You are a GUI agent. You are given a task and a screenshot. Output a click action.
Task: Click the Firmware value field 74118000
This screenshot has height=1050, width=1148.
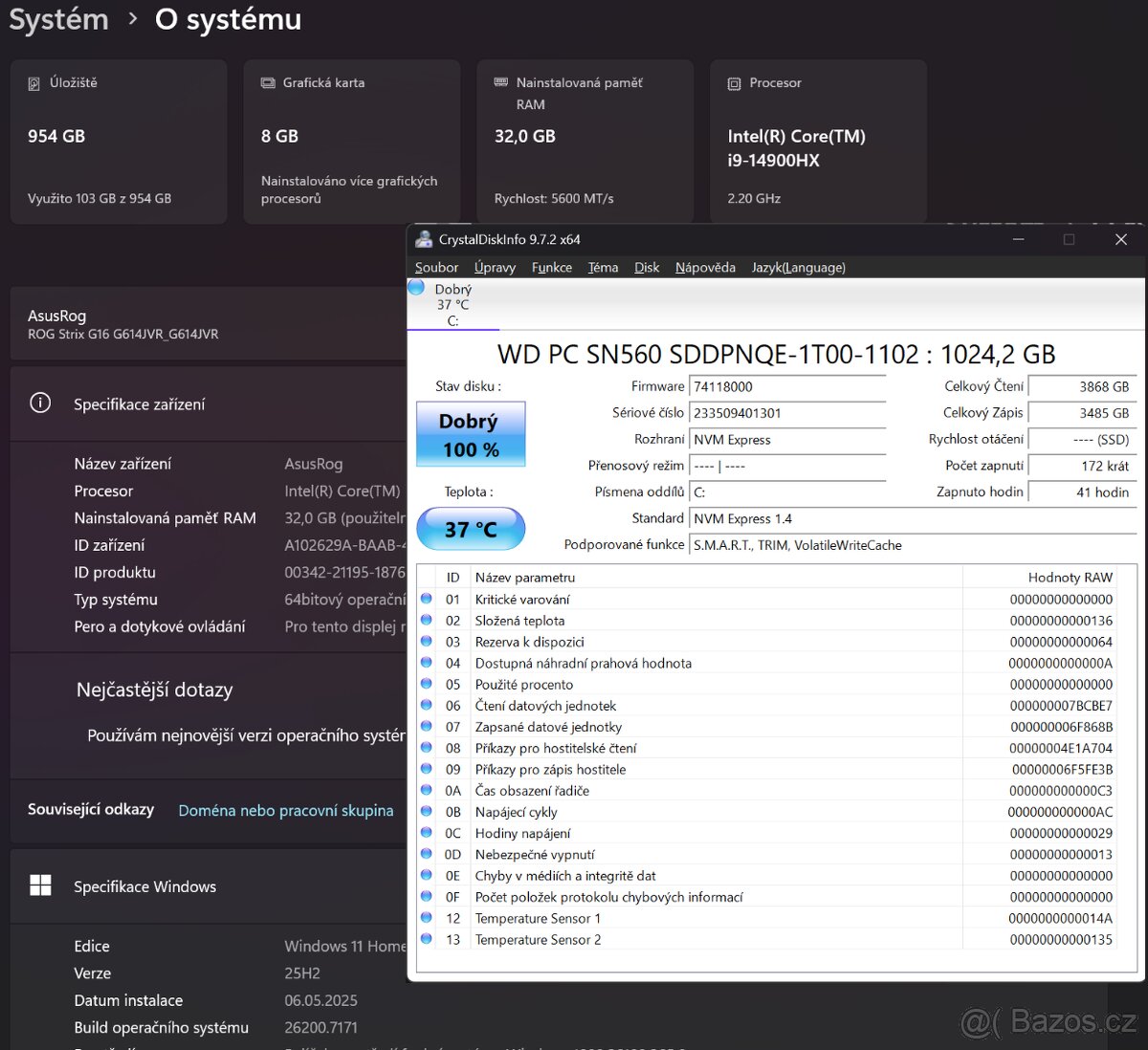[x=786, y=387]
